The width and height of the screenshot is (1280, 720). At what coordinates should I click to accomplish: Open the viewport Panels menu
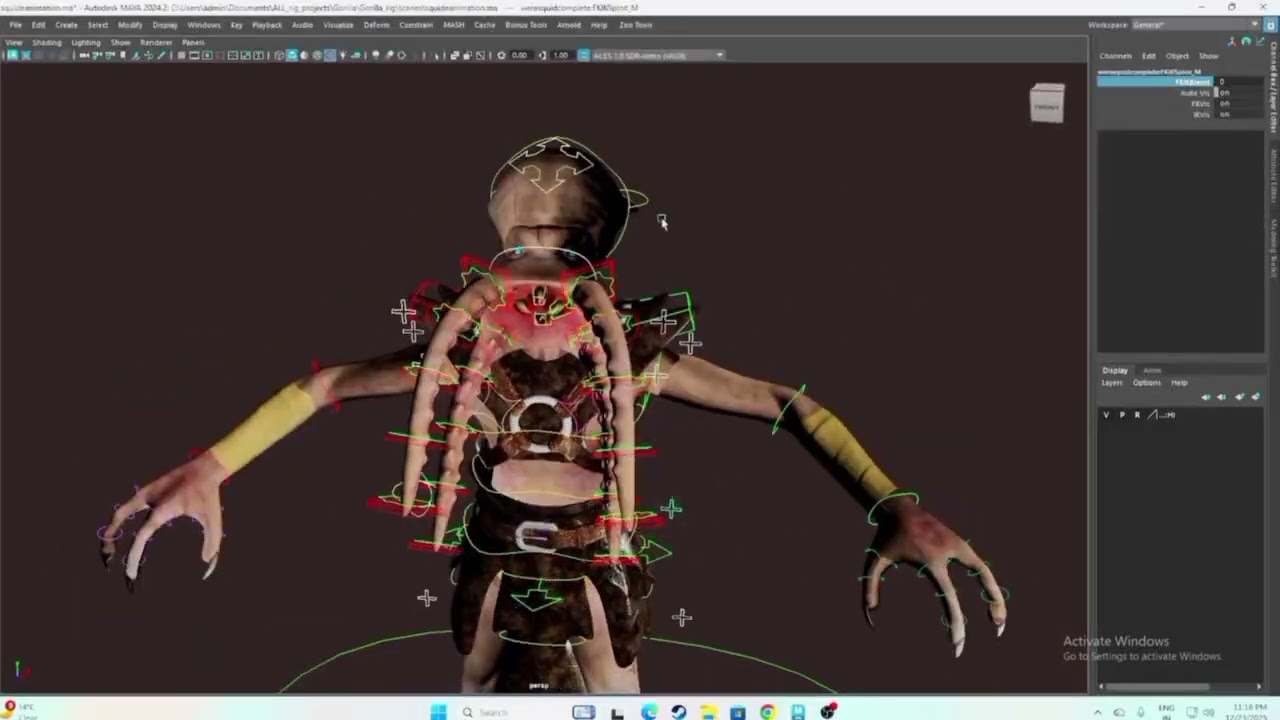193,43
